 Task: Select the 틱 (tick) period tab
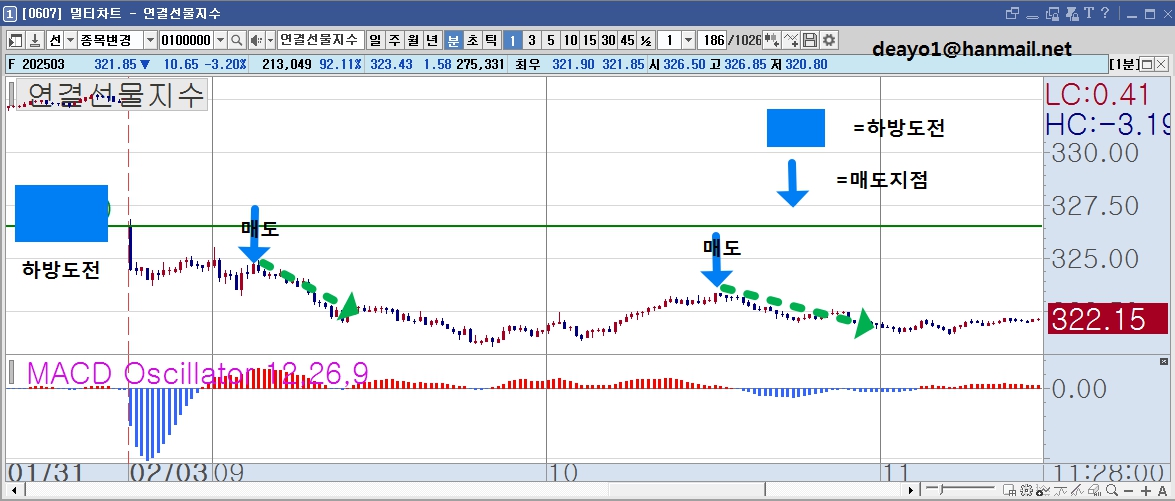(x=491, y=40)
